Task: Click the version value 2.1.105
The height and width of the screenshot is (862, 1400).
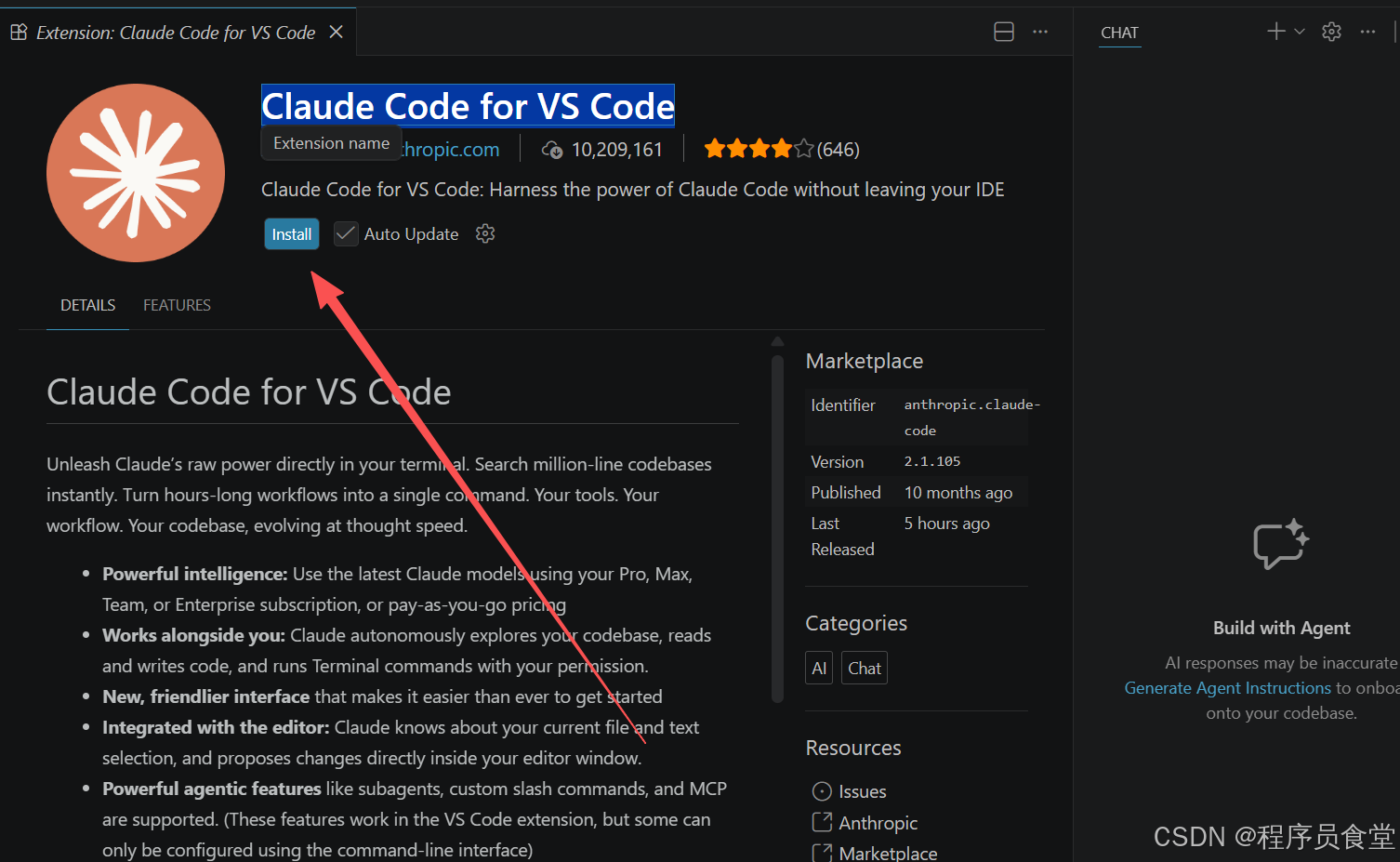Action: (932, 461)
